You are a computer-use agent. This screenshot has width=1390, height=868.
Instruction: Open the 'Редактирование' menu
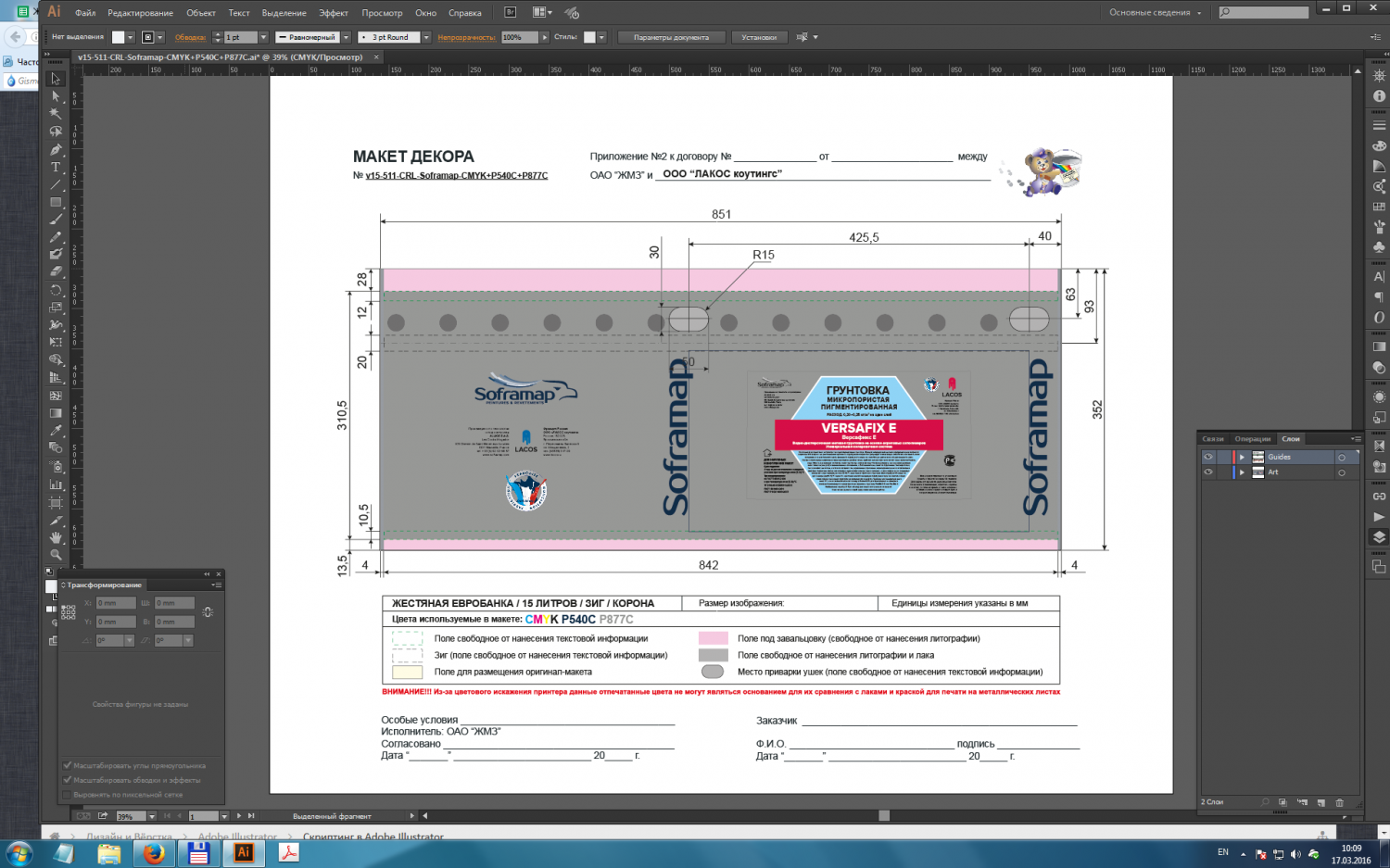(x=140, y=13)
